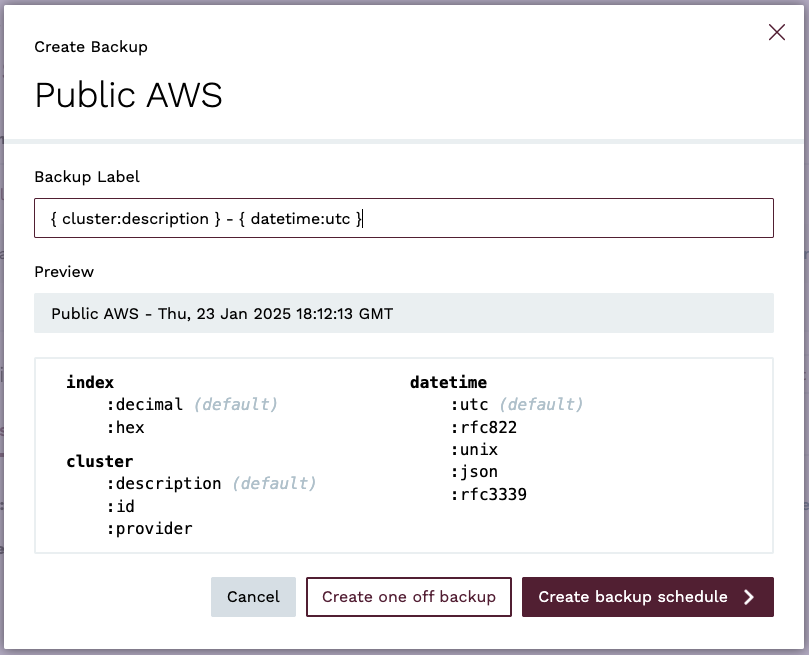Click the Backup Label field label
The width and height of the screenshot is (809, 655).
point(89,177)
